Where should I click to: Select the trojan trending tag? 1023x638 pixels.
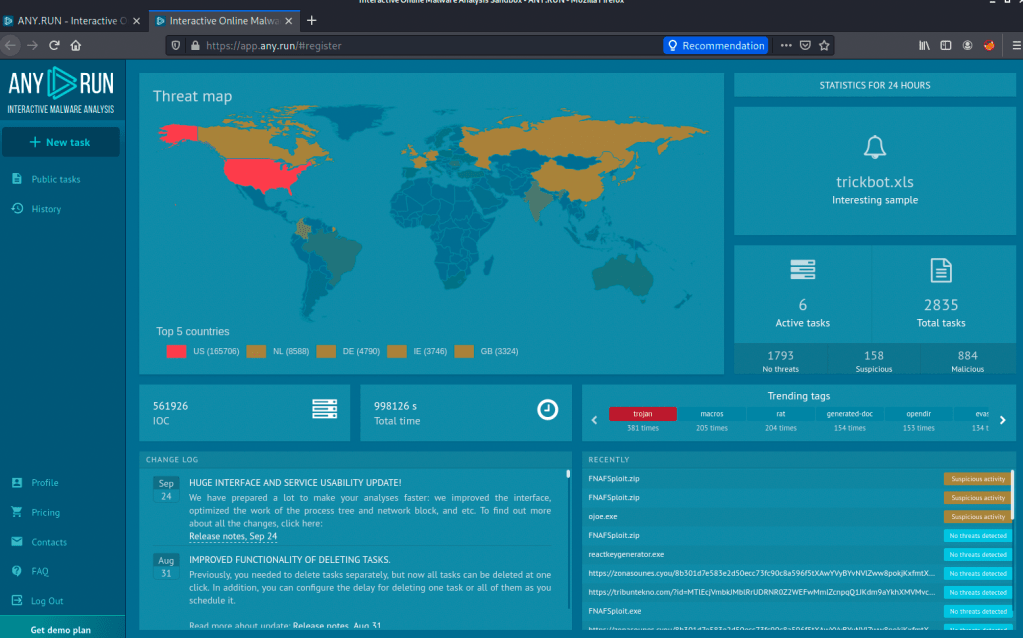[x=642, y=414]
